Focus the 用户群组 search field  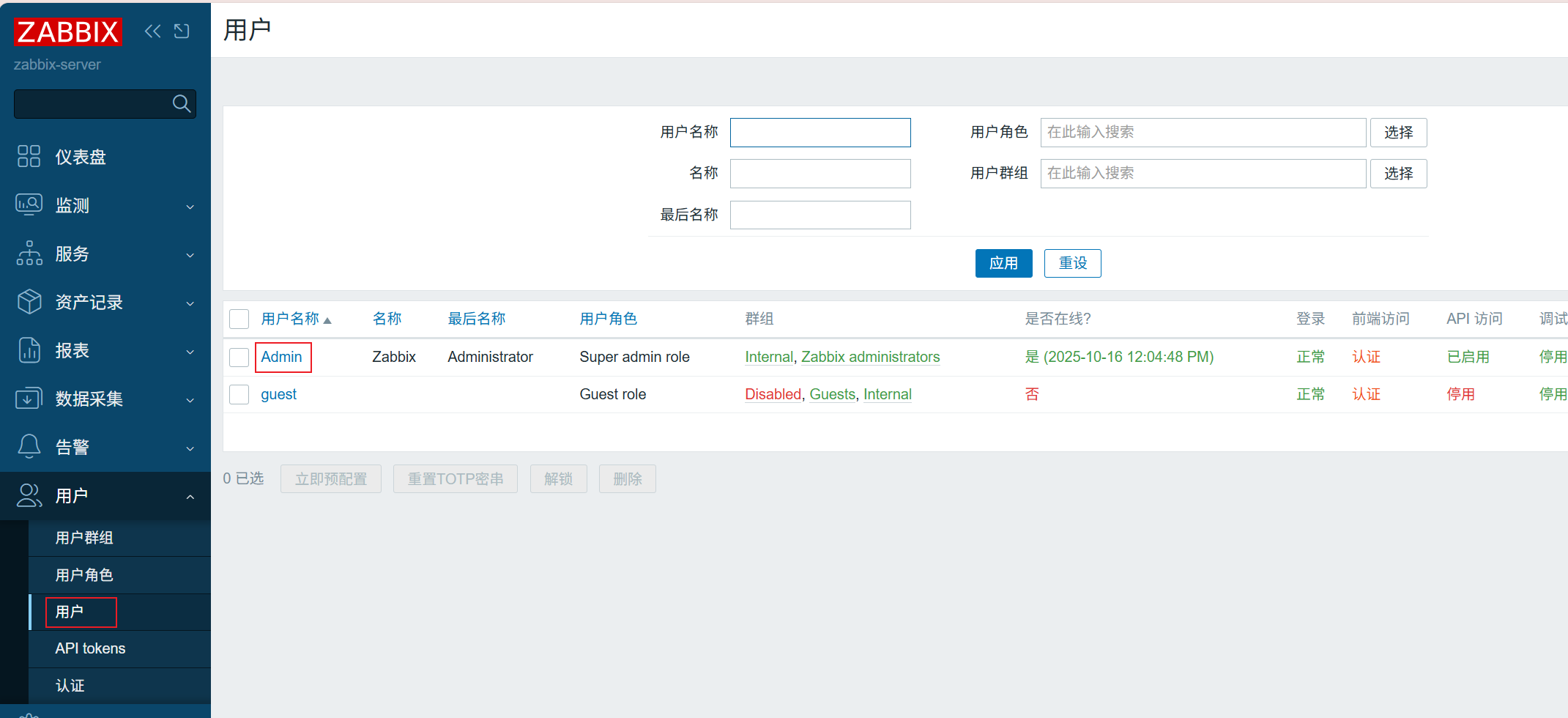pos(1203,174)
